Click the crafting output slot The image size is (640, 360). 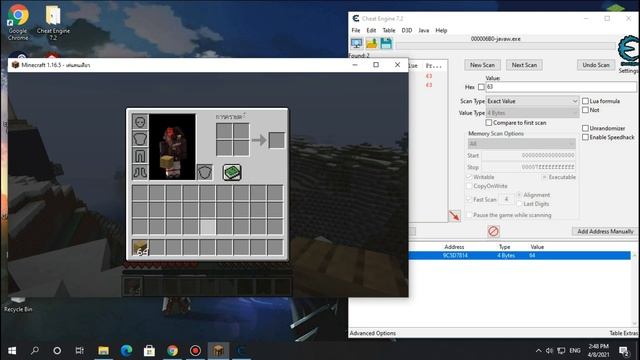click(277, 140)
